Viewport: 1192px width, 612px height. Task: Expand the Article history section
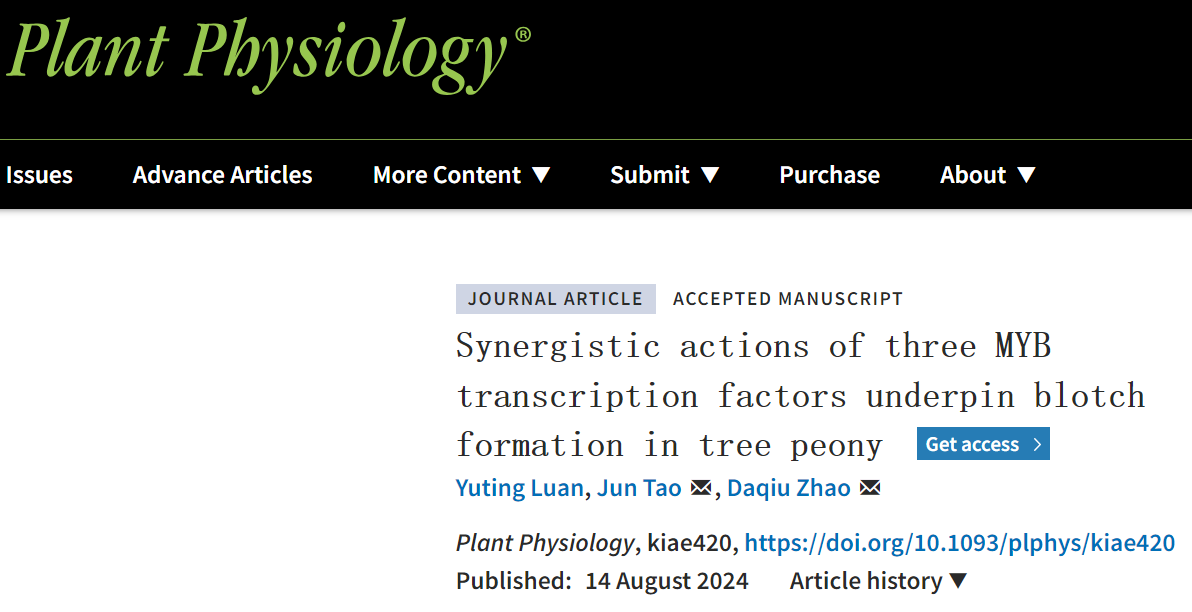878,581
